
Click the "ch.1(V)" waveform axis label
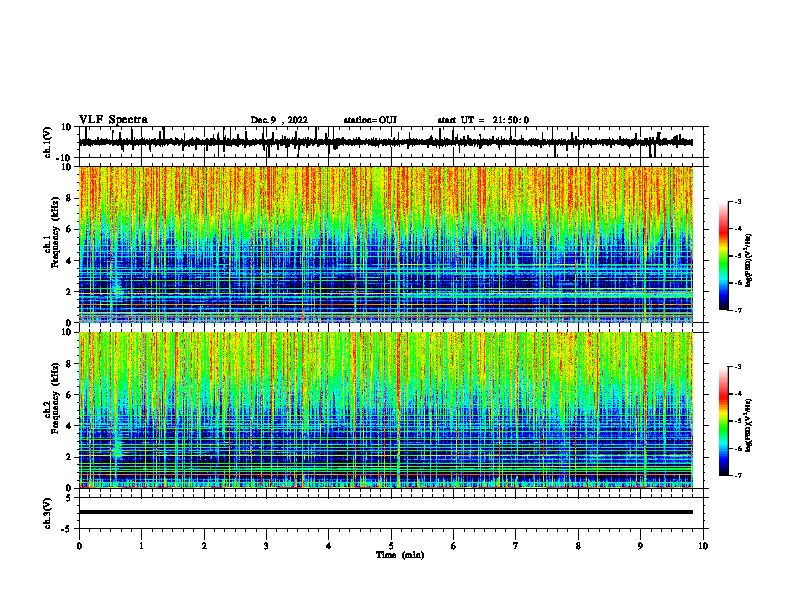(48, 142)
